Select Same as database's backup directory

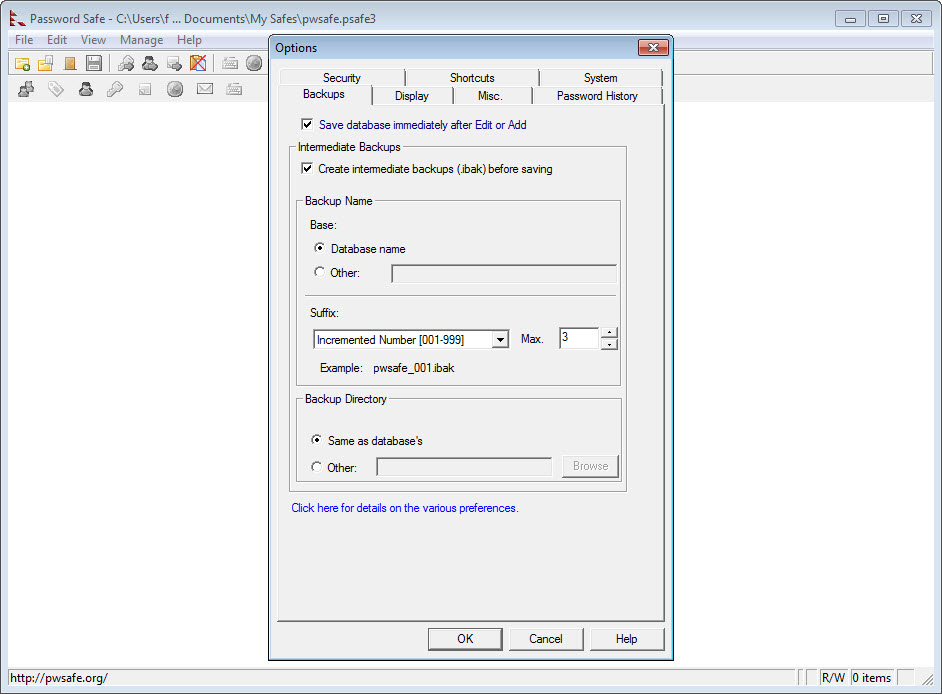click(316, 440)
